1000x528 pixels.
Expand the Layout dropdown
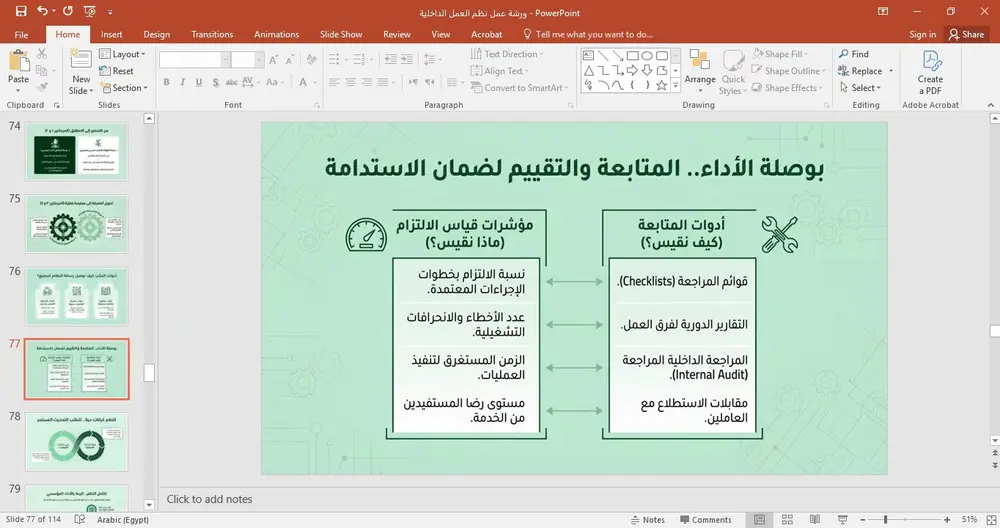[x=122, y=54]
